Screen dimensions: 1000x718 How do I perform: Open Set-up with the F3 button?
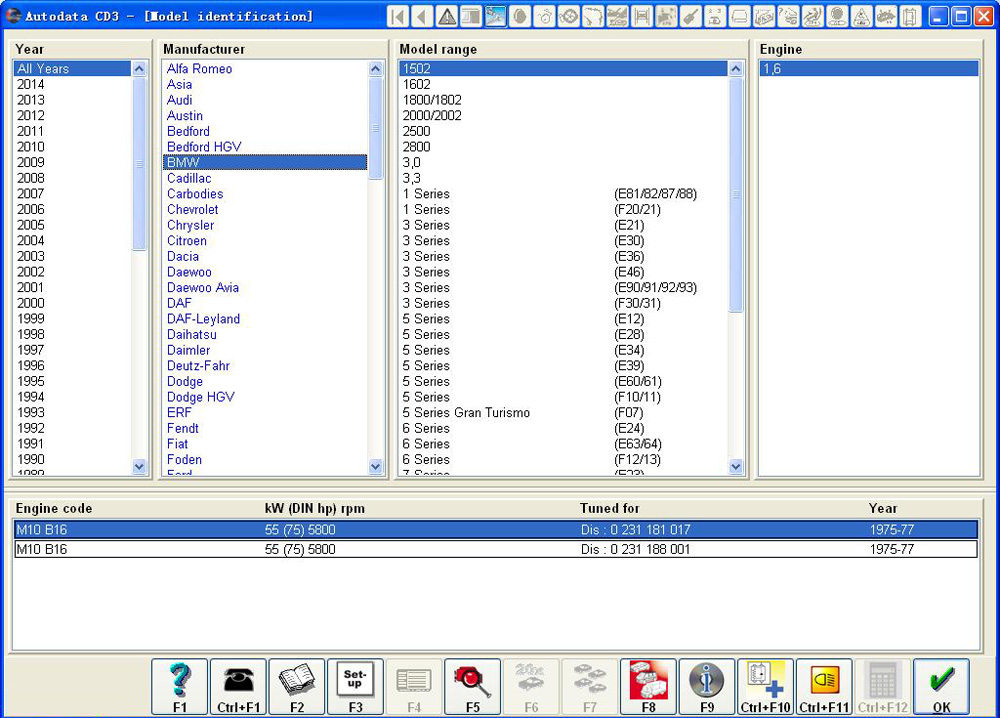pyautogui.click(x=355, y=687)
